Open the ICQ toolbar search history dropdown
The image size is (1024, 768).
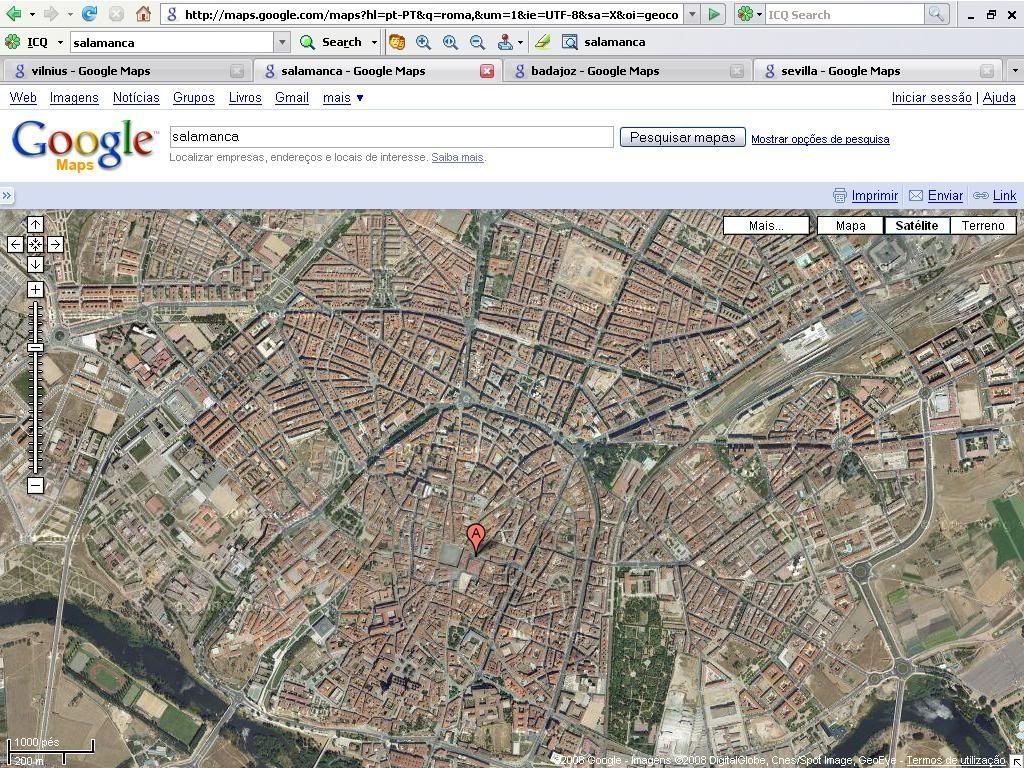[282, 42]
